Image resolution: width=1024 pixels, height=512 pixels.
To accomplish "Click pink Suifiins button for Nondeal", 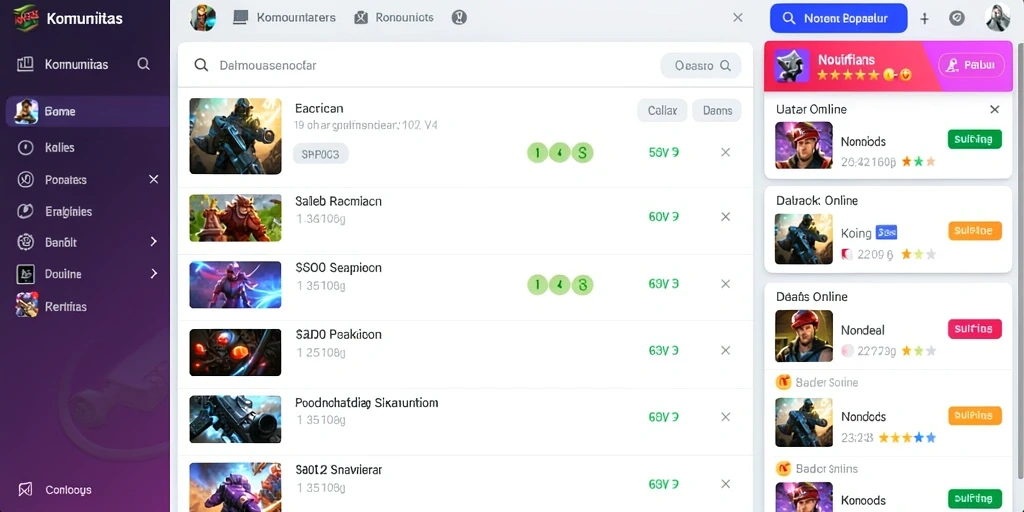I will pyautogui.click(x=974, y=329).
